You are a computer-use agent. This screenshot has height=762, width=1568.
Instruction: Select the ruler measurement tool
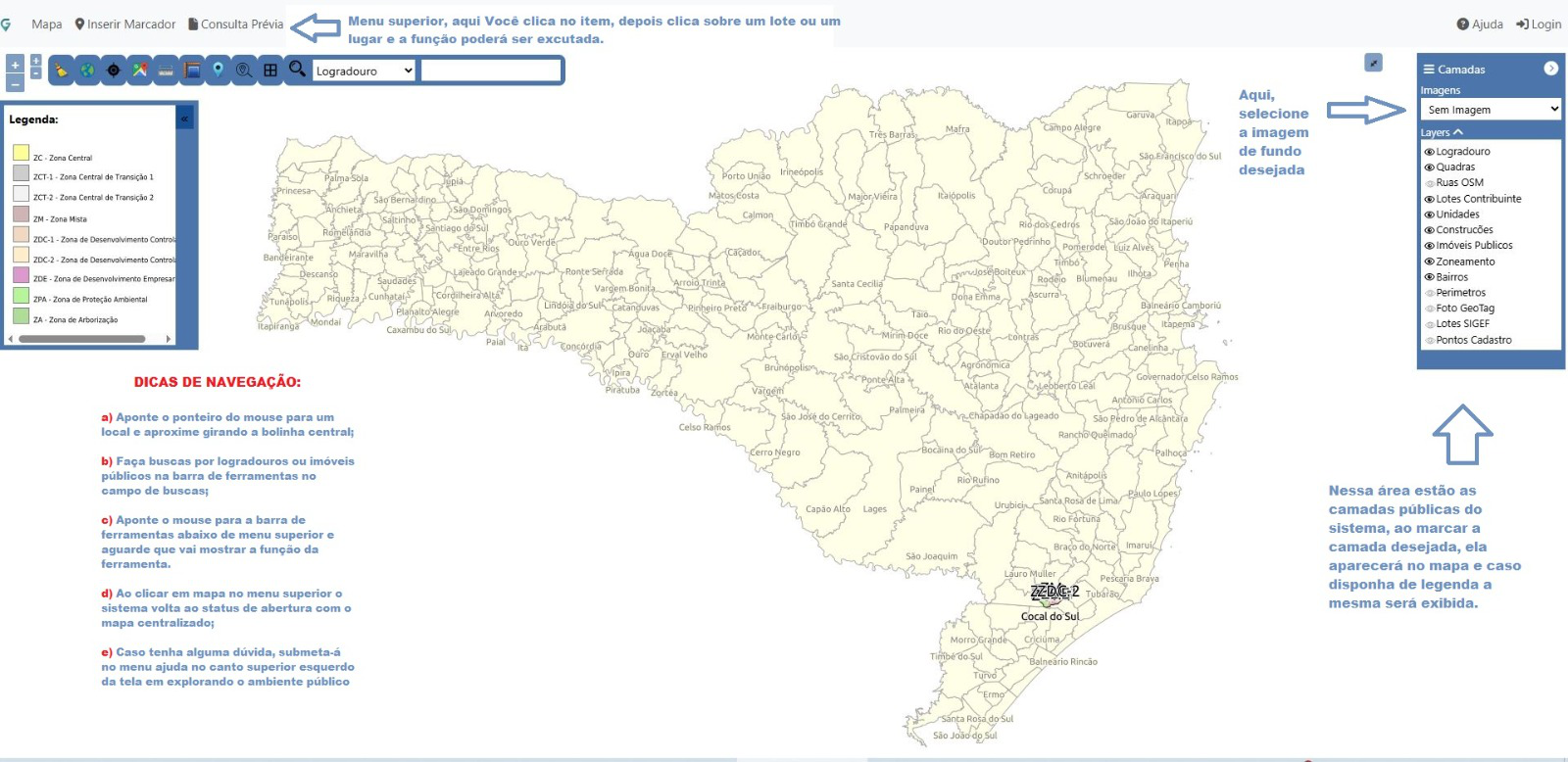pyautogui.click(x=166, y=71)
